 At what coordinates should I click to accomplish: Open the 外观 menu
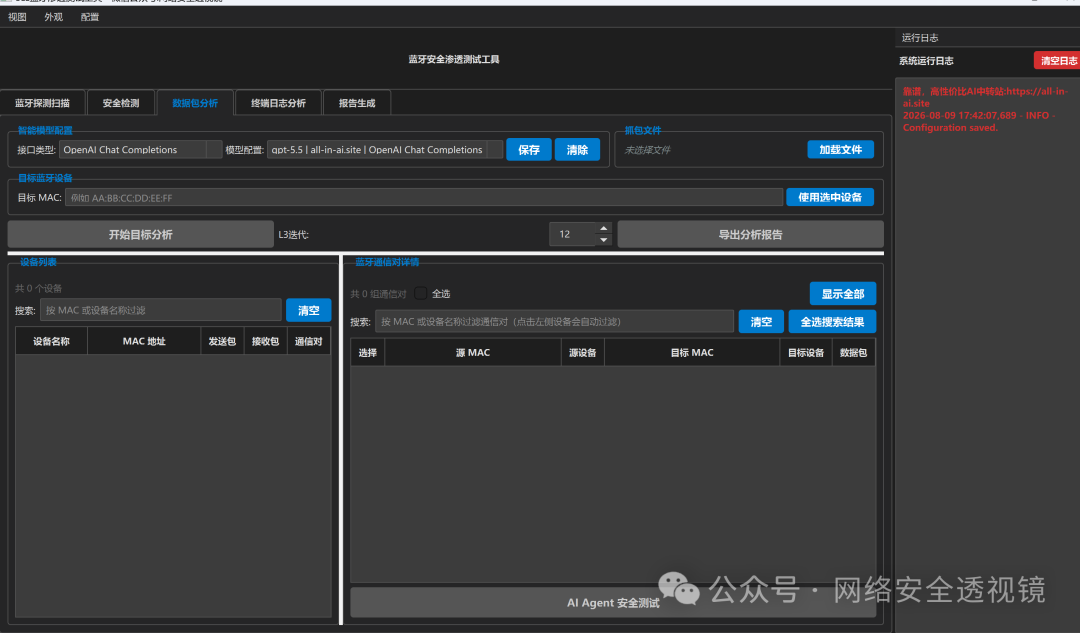coord(54,17)
